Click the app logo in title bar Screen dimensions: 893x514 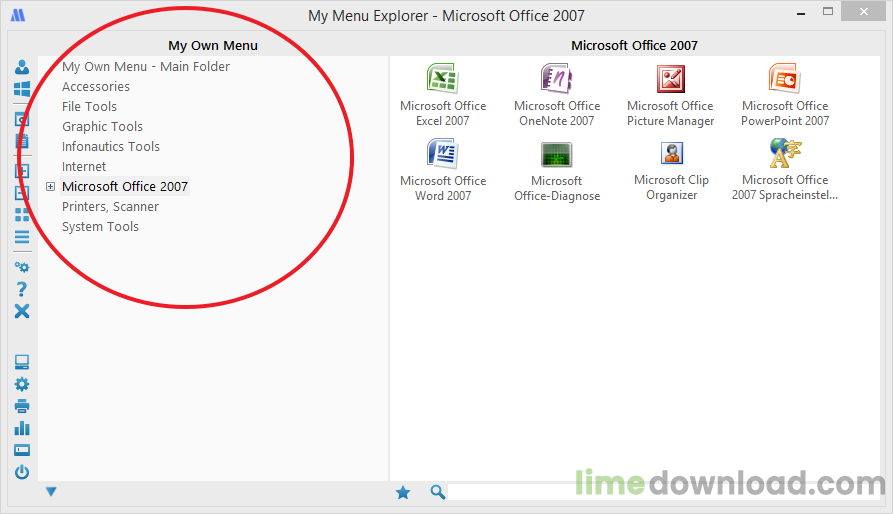(x=18, y=15)
